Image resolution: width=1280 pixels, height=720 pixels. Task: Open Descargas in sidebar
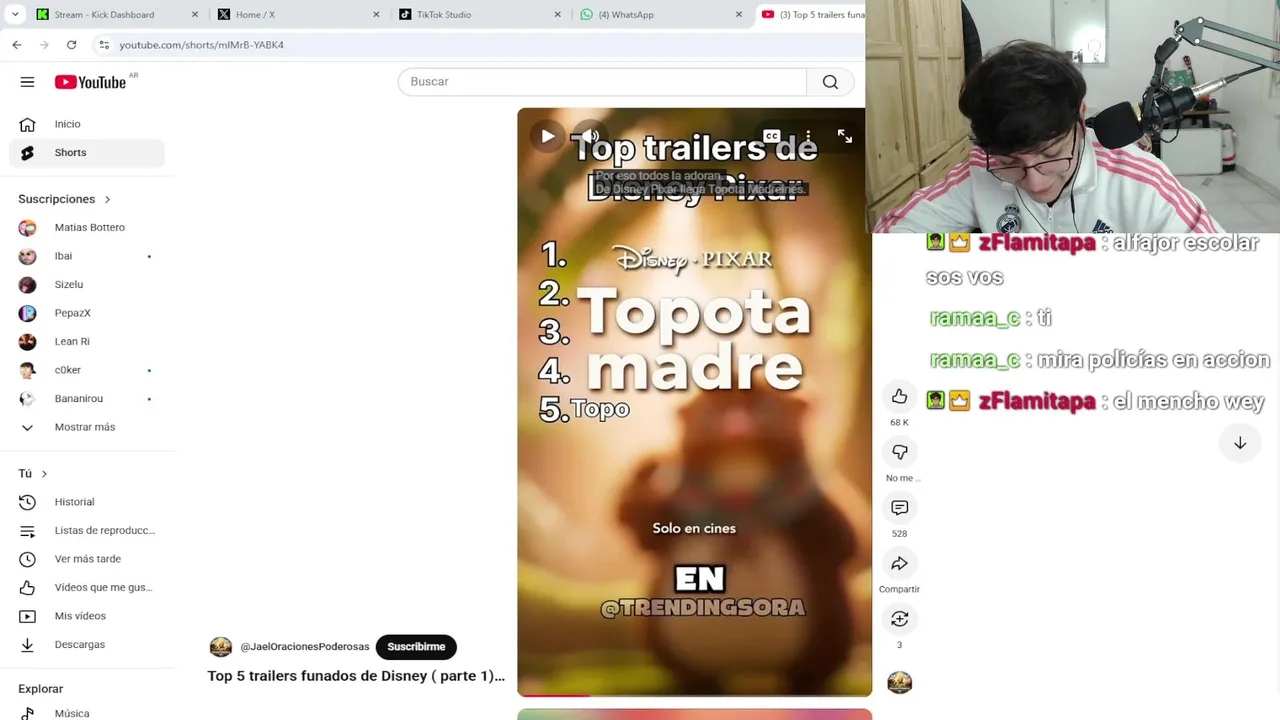(x=87, y=645)
